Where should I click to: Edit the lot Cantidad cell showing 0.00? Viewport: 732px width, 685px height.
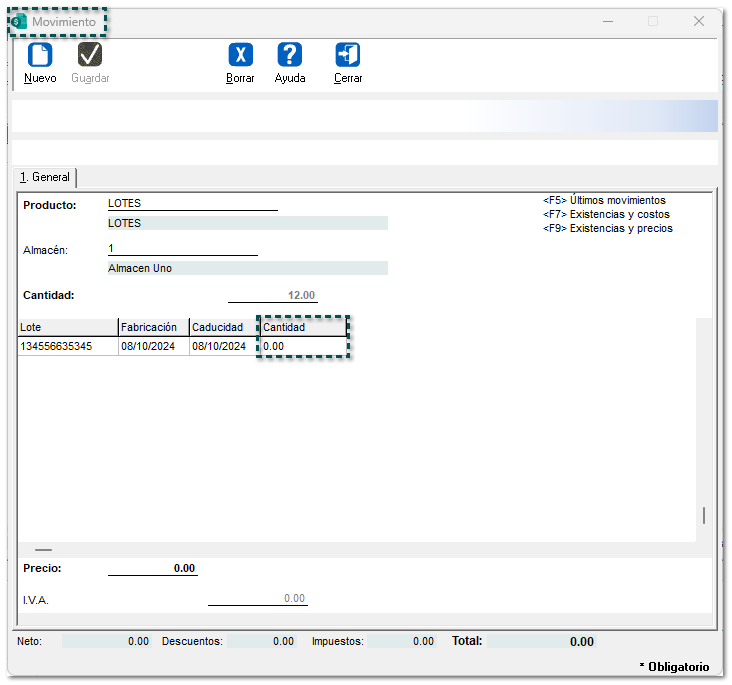point(303,346)
